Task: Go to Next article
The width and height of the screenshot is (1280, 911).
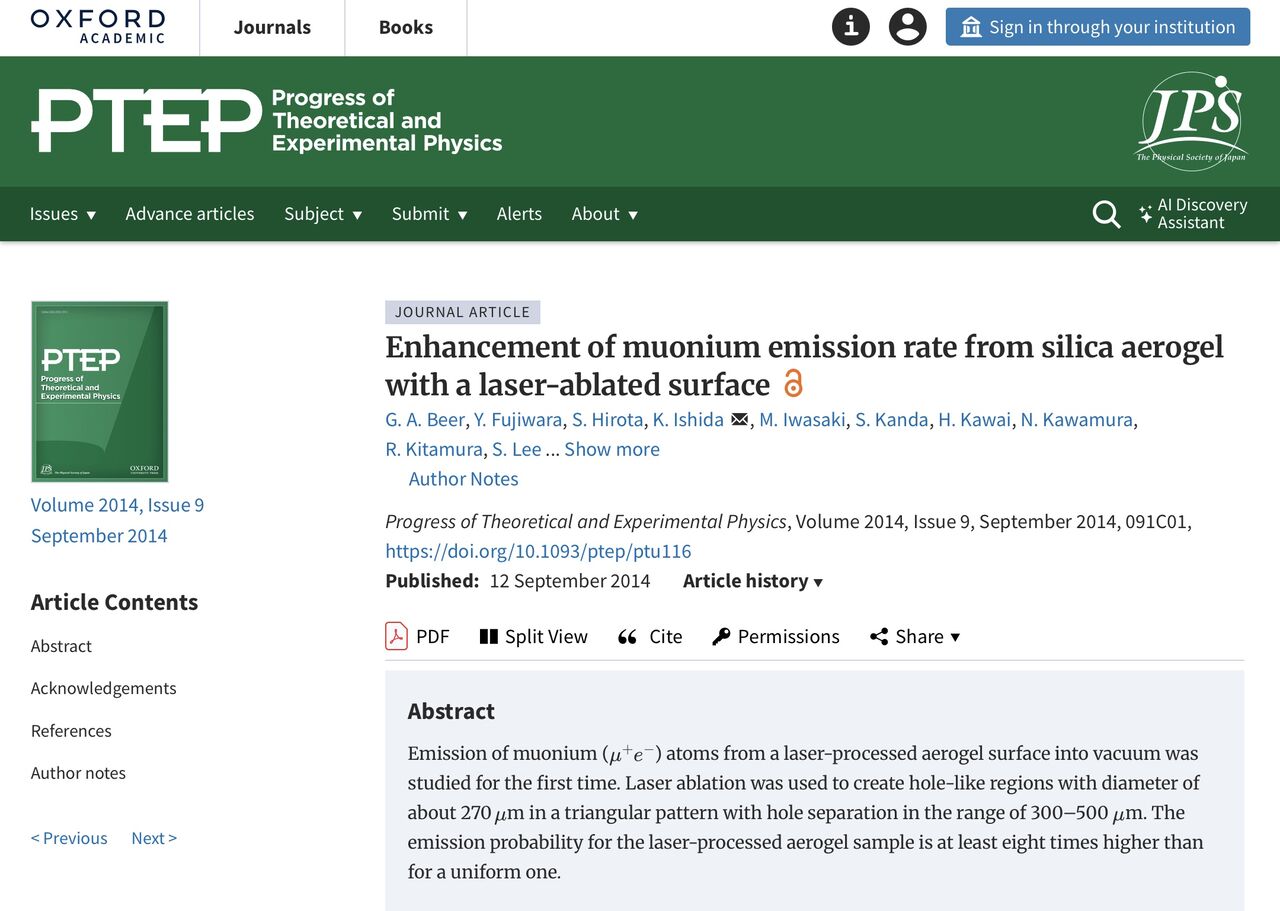Action: pyautogui.click(x=154, y=838)
